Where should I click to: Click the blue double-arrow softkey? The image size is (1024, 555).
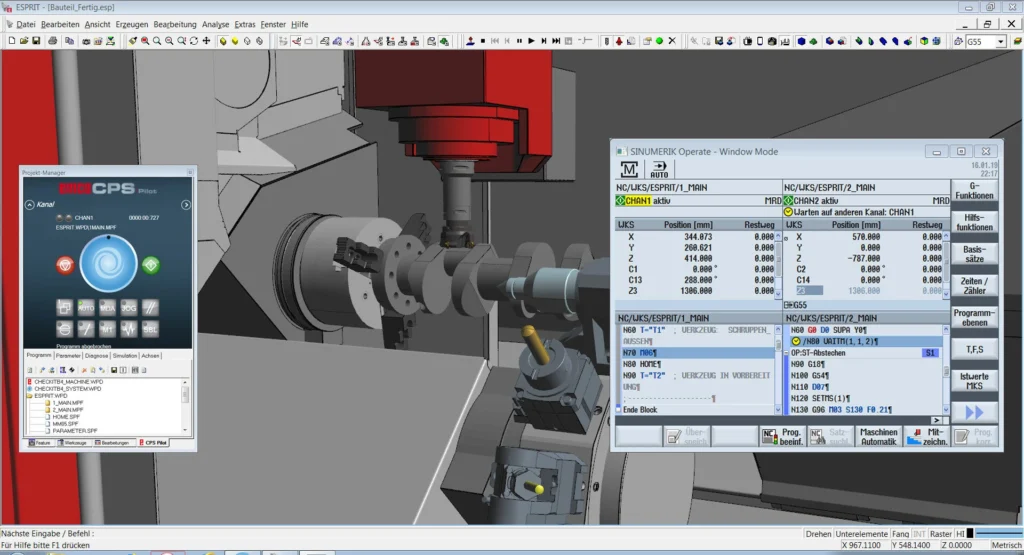coord(973,411)
